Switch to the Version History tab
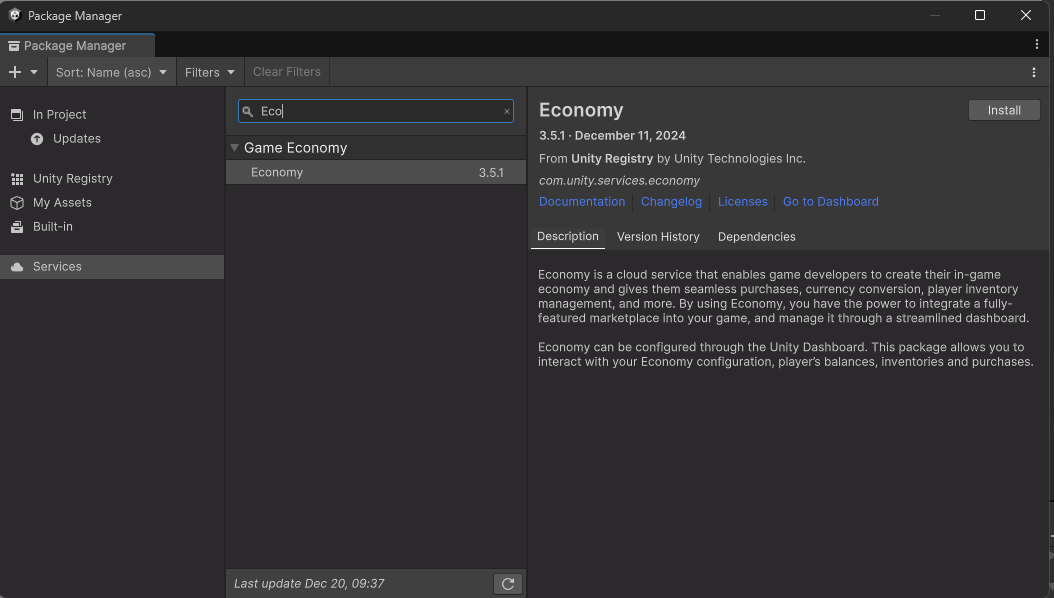 (x=658, y=237)
